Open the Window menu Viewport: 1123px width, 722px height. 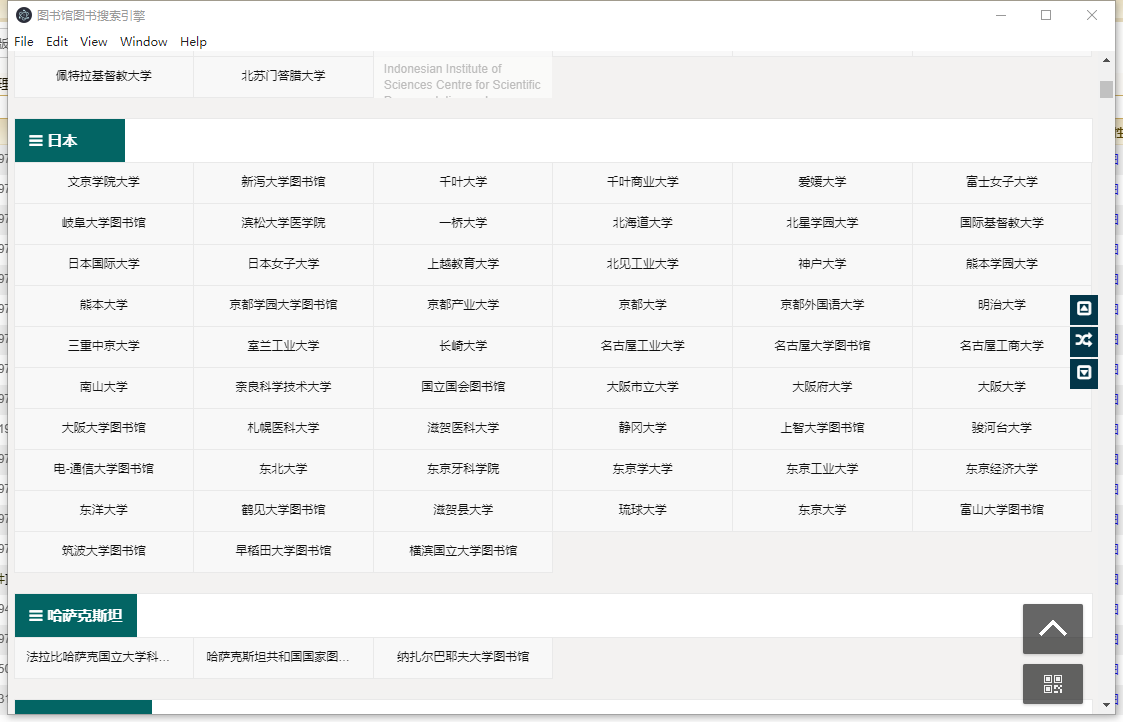click(x=143, y=42)
